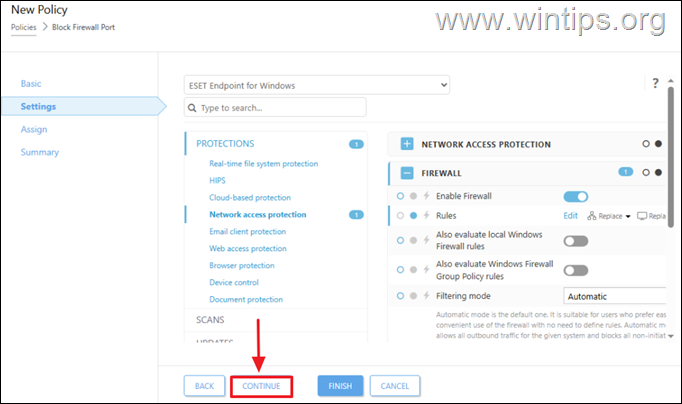The image size is (682, 404).
Task: Click the hollow circle in Network Access Protection header
Action: pyautogui.click(x=646, y=144)
